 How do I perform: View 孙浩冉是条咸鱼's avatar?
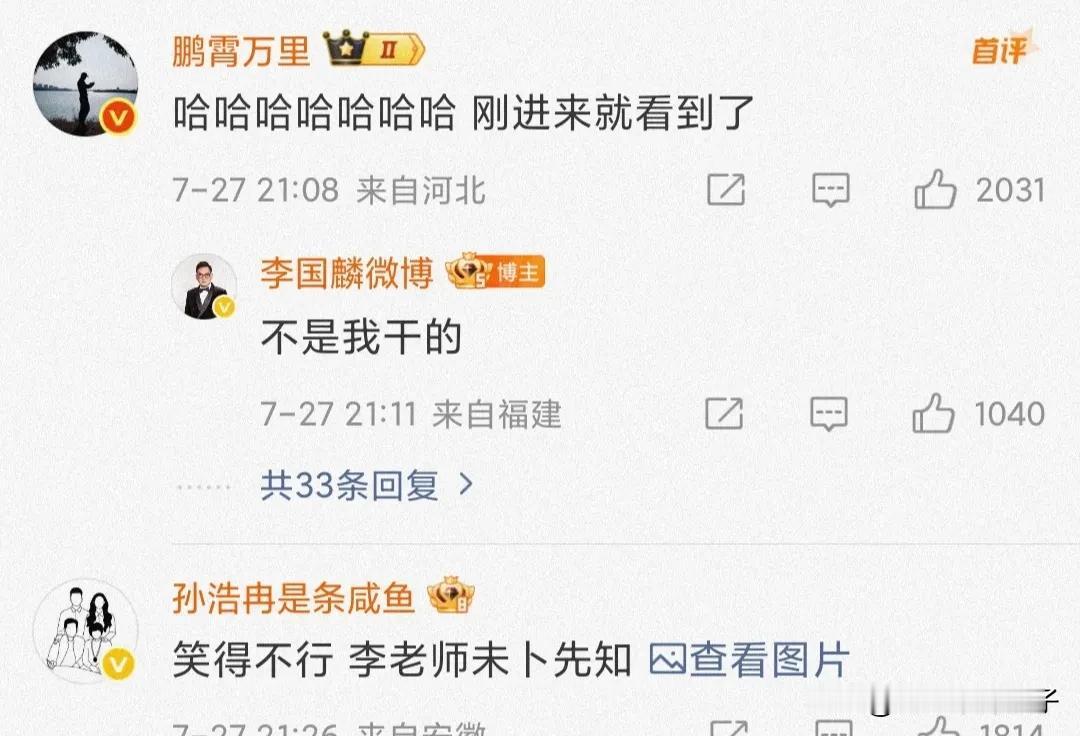click(x=85, y=631)
